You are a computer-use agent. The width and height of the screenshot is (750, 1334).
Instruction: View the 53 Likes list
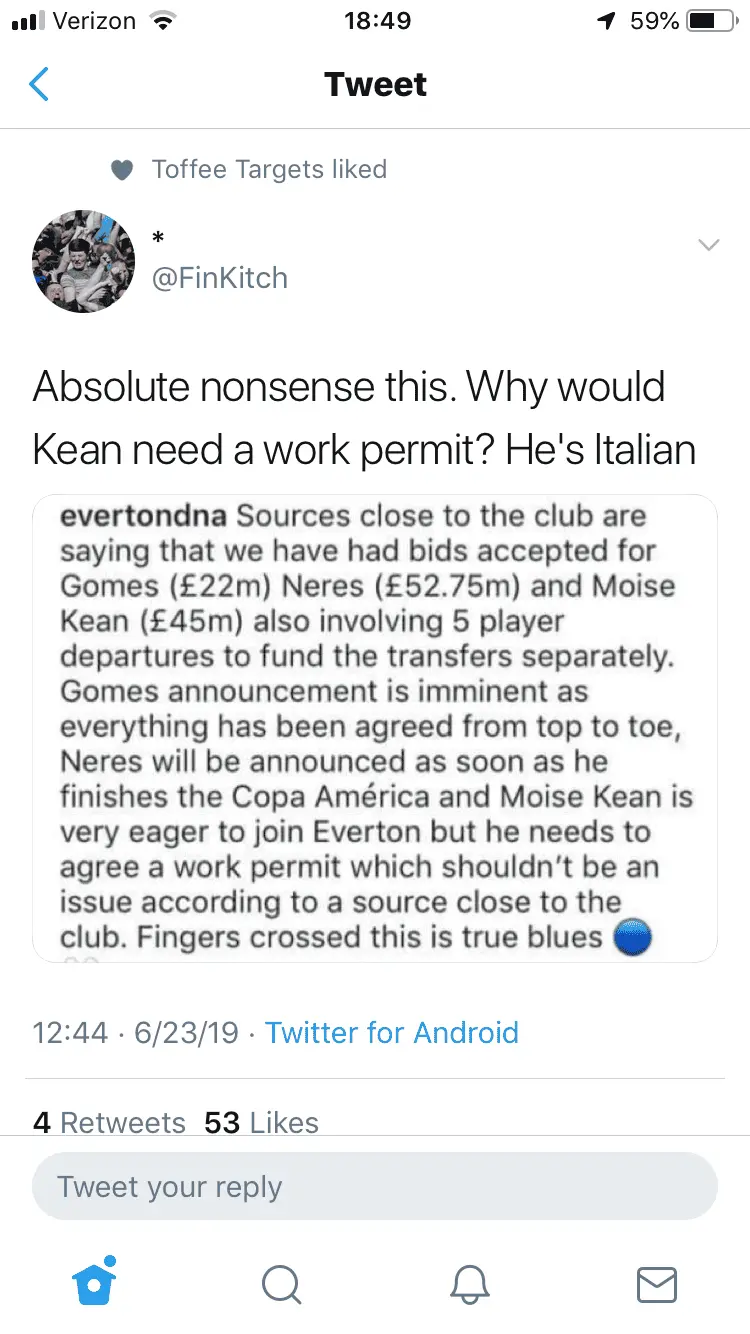(261, 1122)
